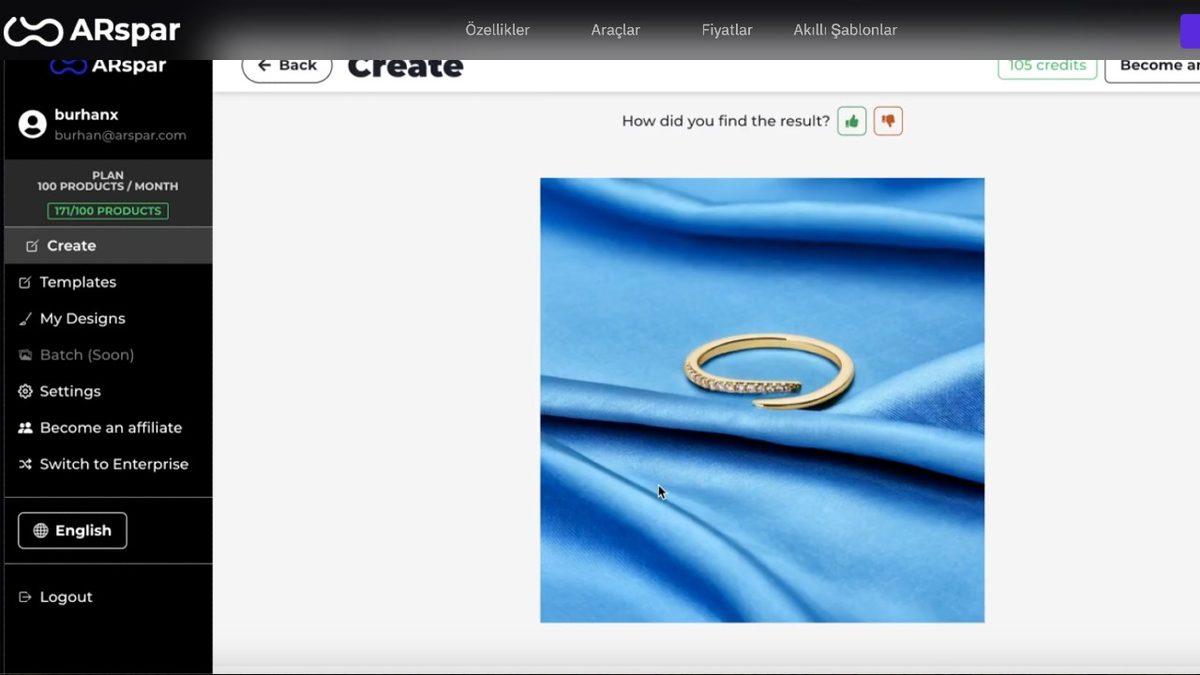This screenshot has width=1200, height=675.
Task: Click the thumbs up feedback icon
Action: 852,121
